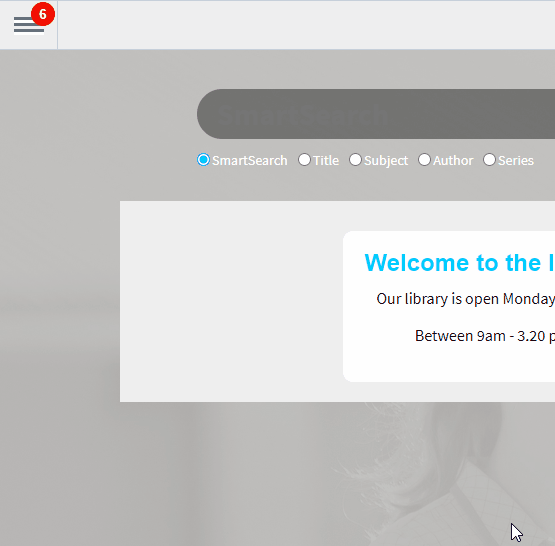Enable the Series radio button

tap(490, 160)
